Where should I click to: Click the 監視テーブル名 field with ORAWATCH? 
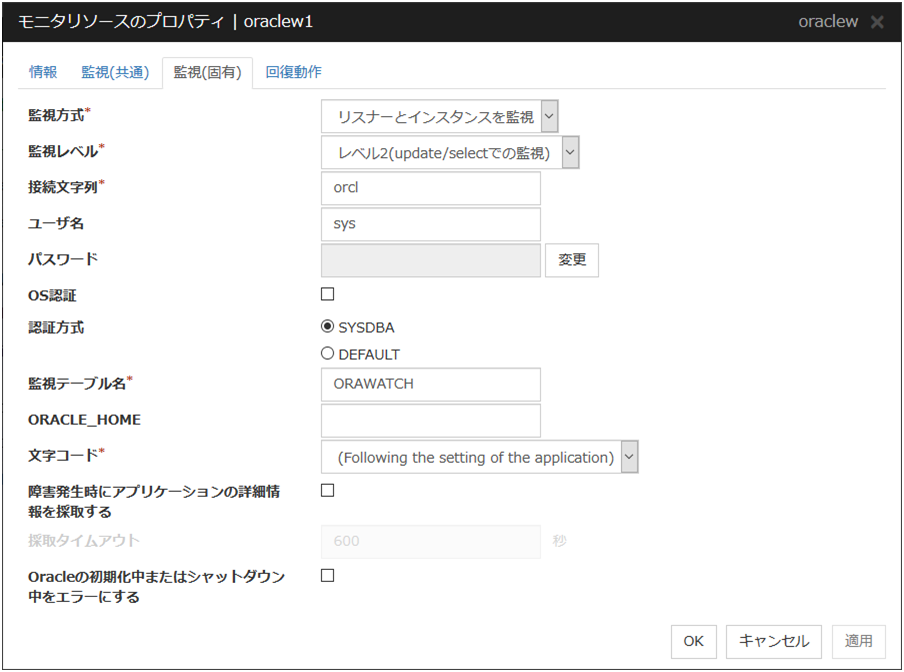(x=431, y=384)
